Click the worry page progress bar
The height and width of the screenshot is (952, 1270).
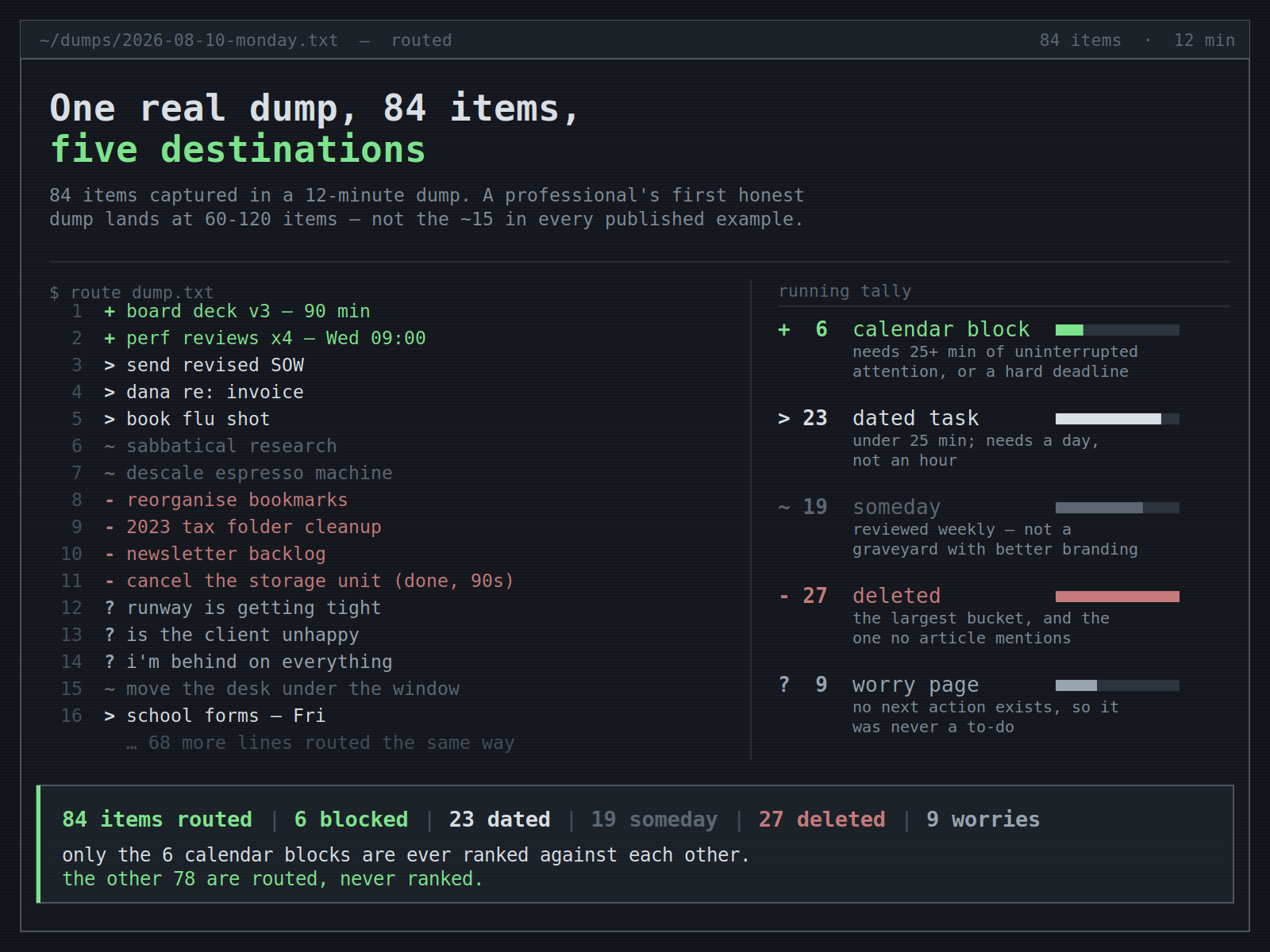1118,685
